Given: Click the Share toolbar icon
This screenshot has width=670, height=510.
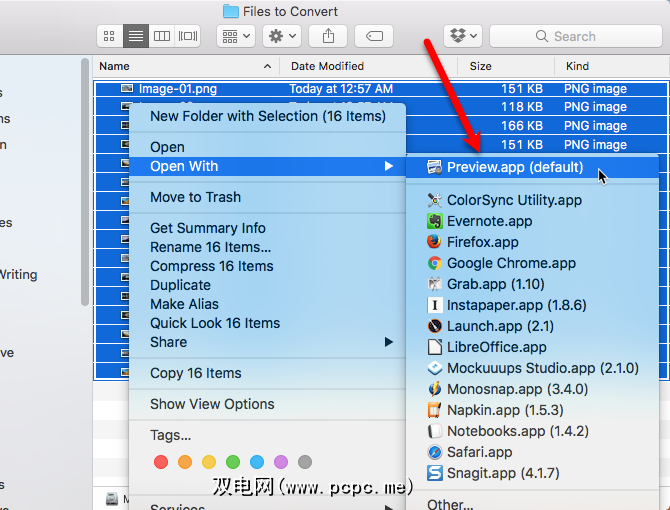Looking at the screenshot, I should click(328, 36).
